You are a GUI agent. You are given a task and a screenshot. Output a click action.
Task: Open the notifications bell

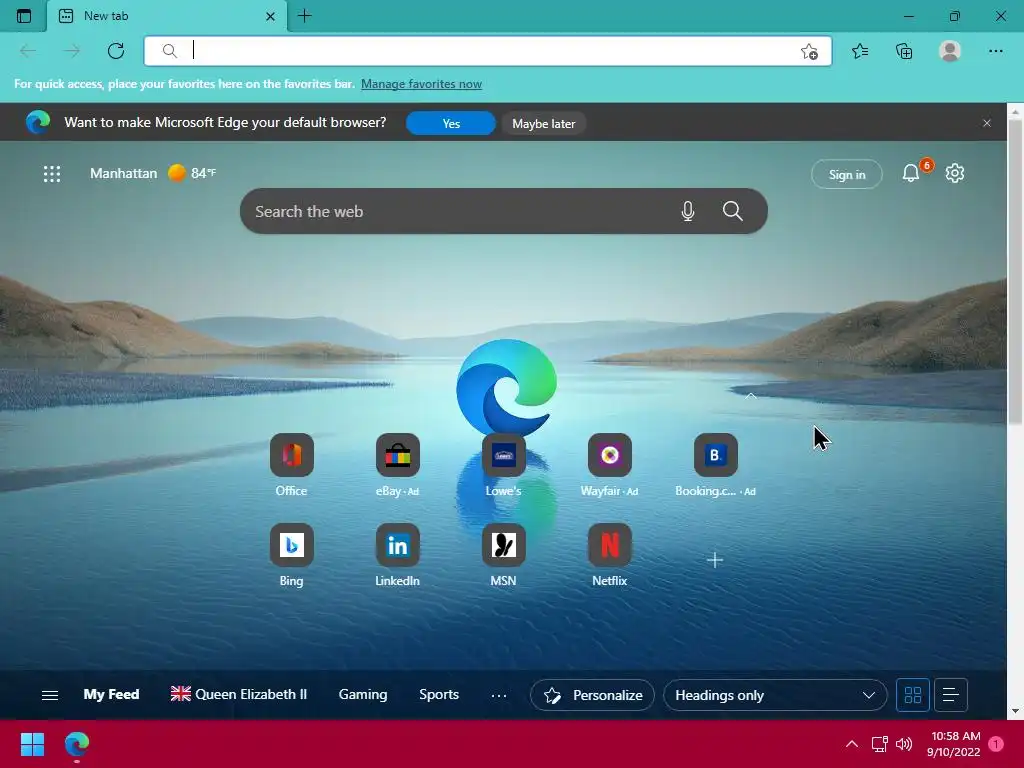tap(911, 173)
